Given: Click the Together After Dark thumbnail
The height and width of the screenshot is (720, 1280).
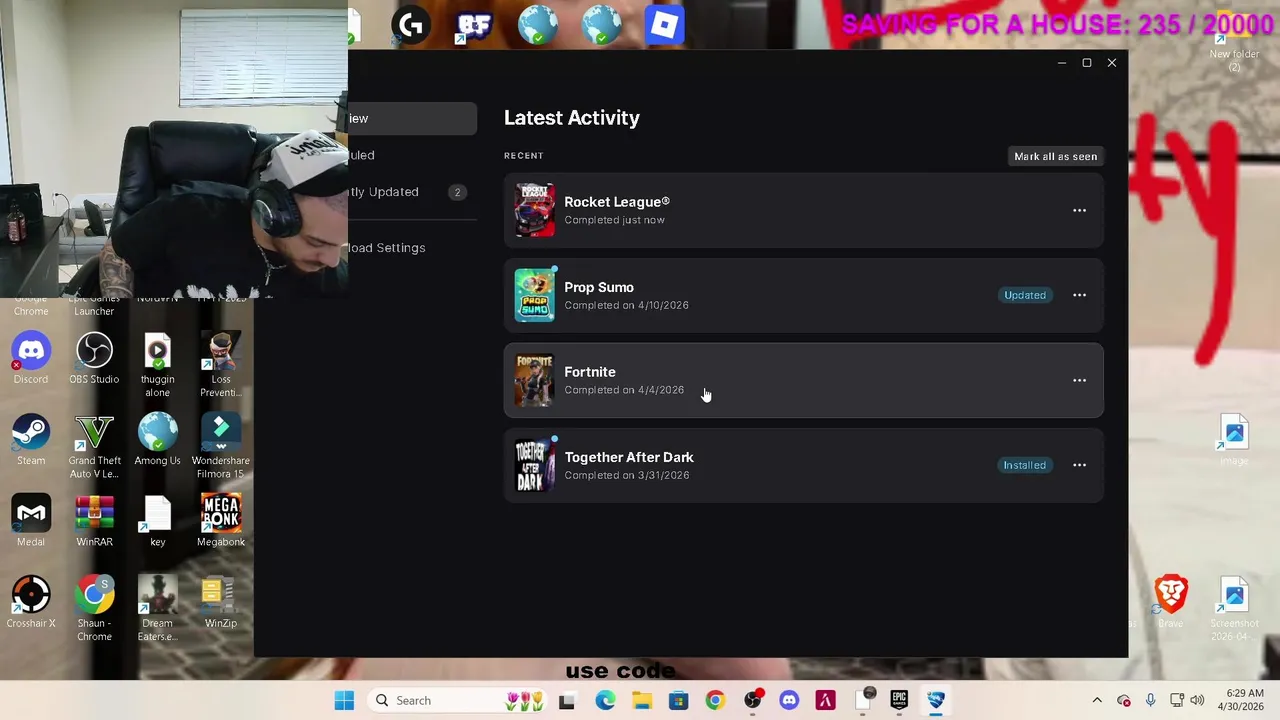Looking at the screenshot, I should [x=534, y=465].
